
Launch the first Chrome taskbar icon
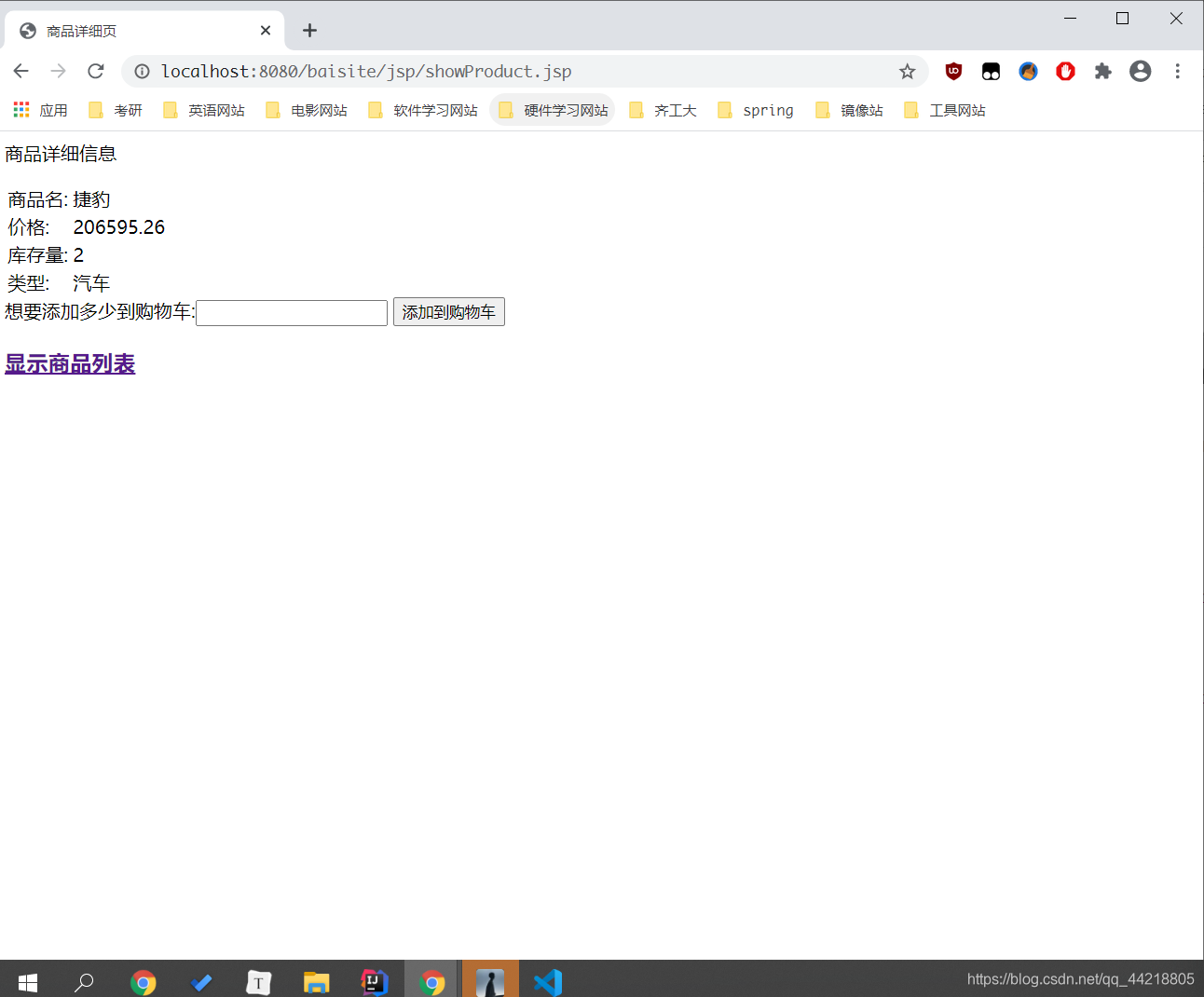pyautogui.click(x=144, y=982)
